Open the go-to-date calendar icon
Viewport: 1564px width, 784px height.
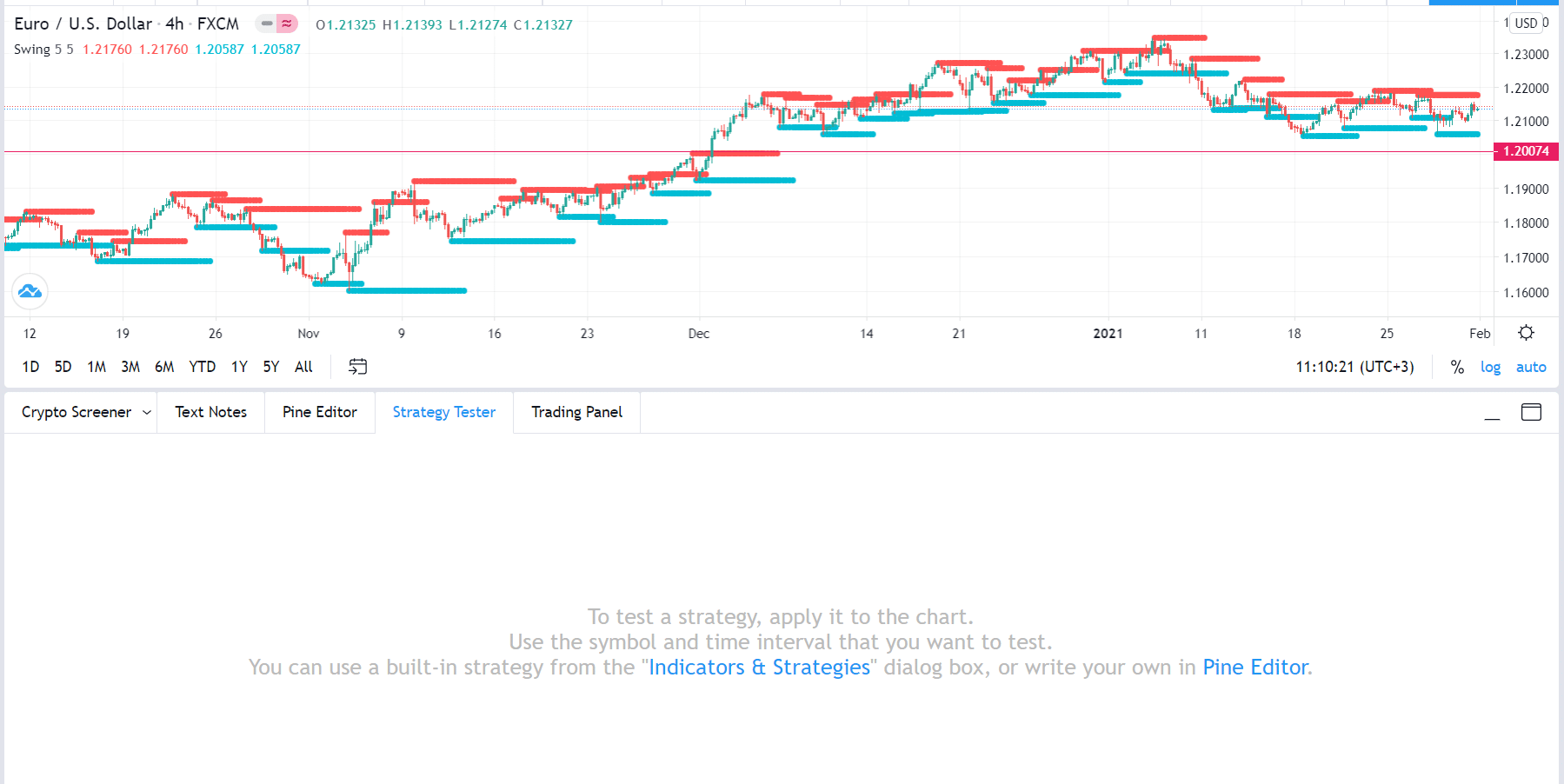click(x=357, y=367)
